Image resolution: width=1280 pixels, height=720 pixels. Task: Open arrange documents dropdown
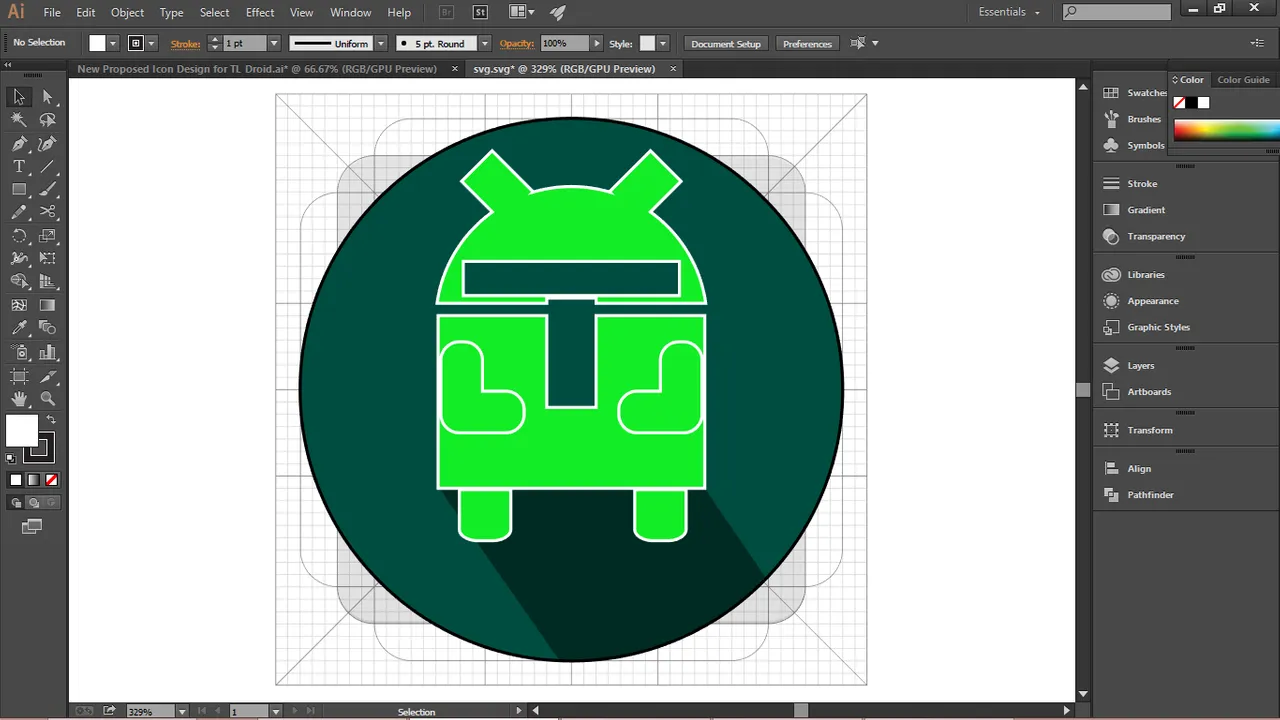pos(521,12)
